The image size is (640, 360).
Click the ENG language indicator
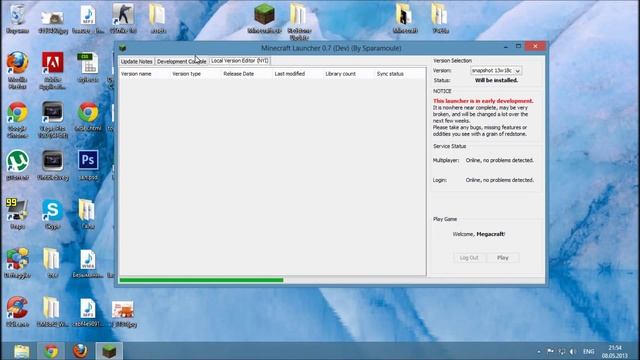tap(588, 351)
